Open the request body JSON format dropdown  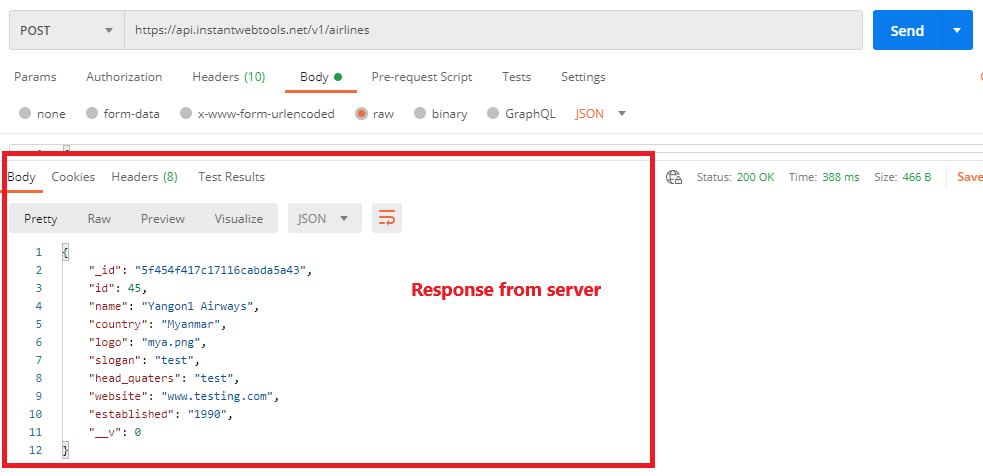pos(601,114)
